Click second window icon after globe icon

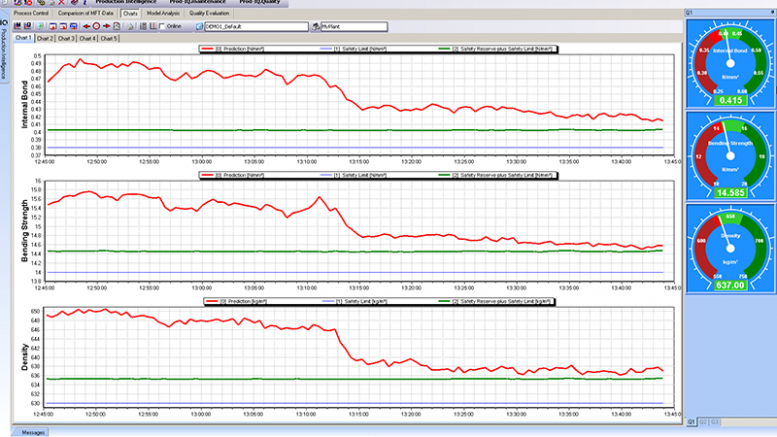coord(63,26)
